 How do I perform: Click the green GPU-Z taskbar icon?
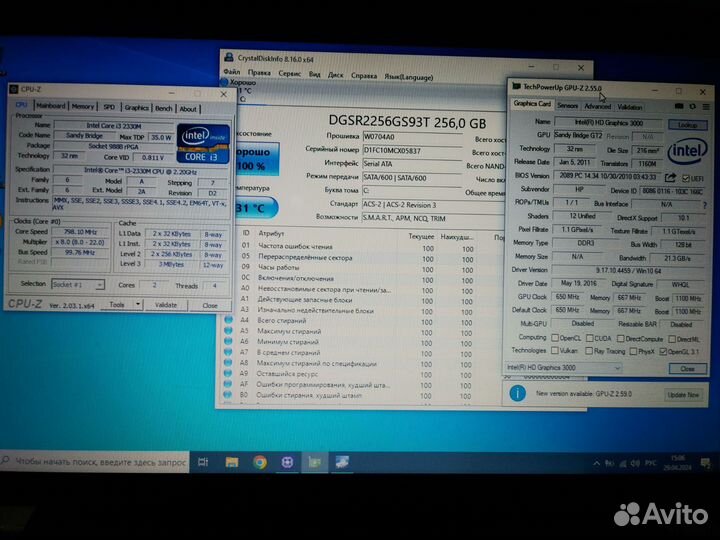[315, 462]
